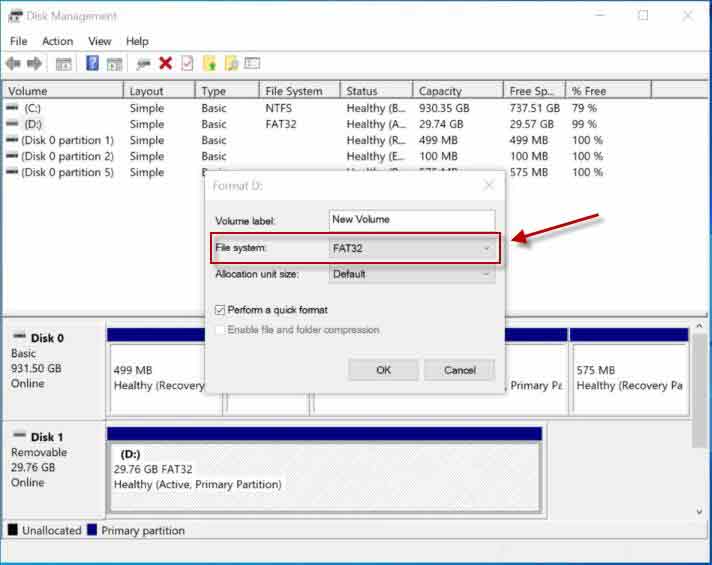Select the 575 MB Healthy Recovery partition block
The height and width of the screenshot is (565, 712).
pos(630,380)
